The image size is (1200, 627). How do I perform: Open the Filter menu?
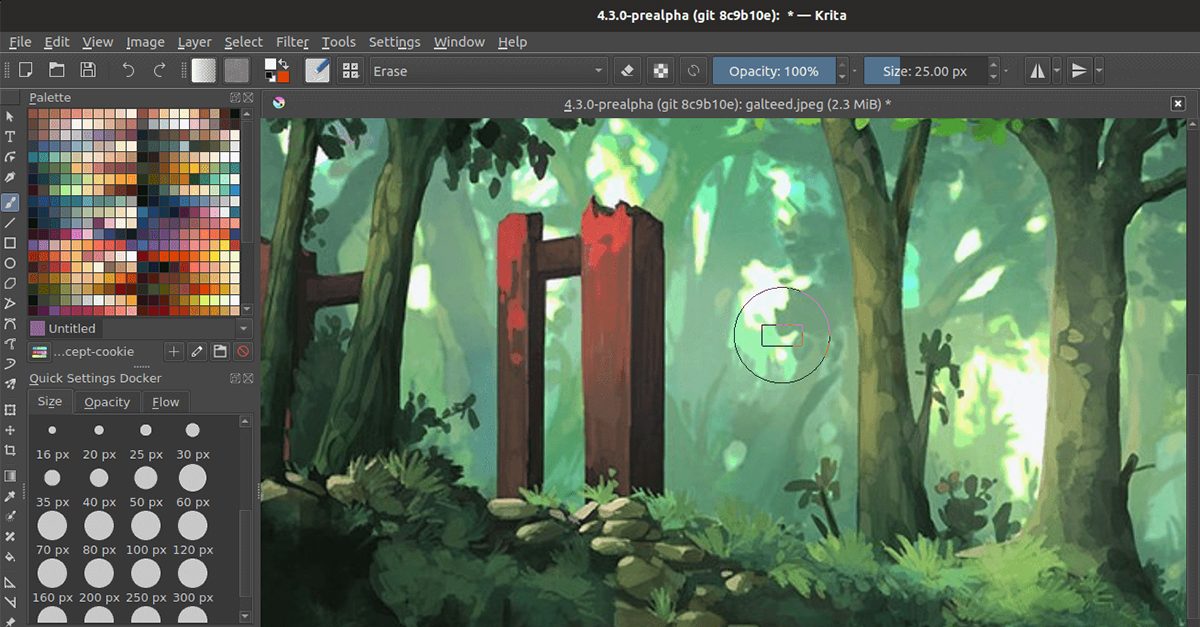291,42
